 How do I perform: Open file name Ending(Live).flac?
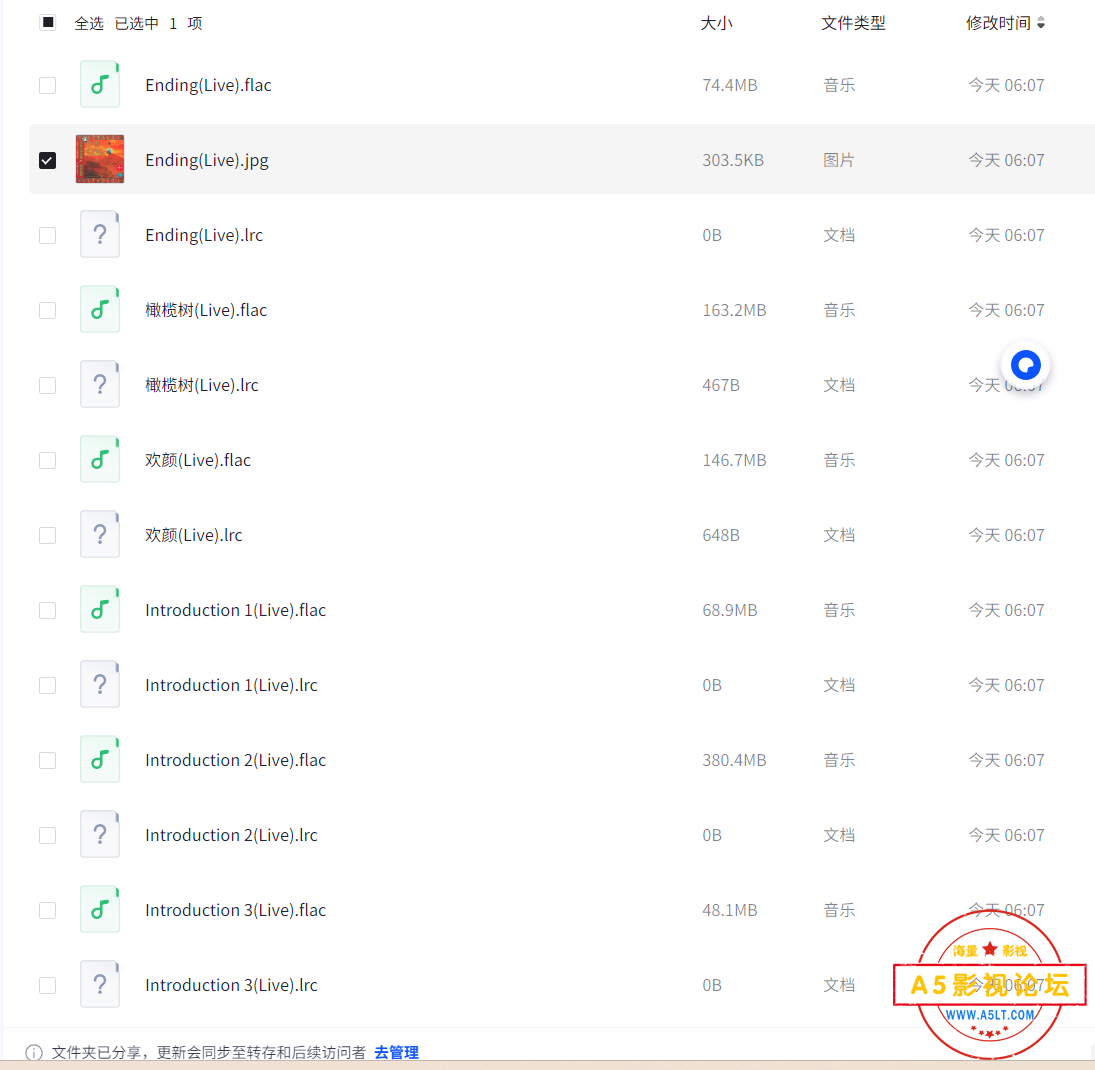(208, 85)
